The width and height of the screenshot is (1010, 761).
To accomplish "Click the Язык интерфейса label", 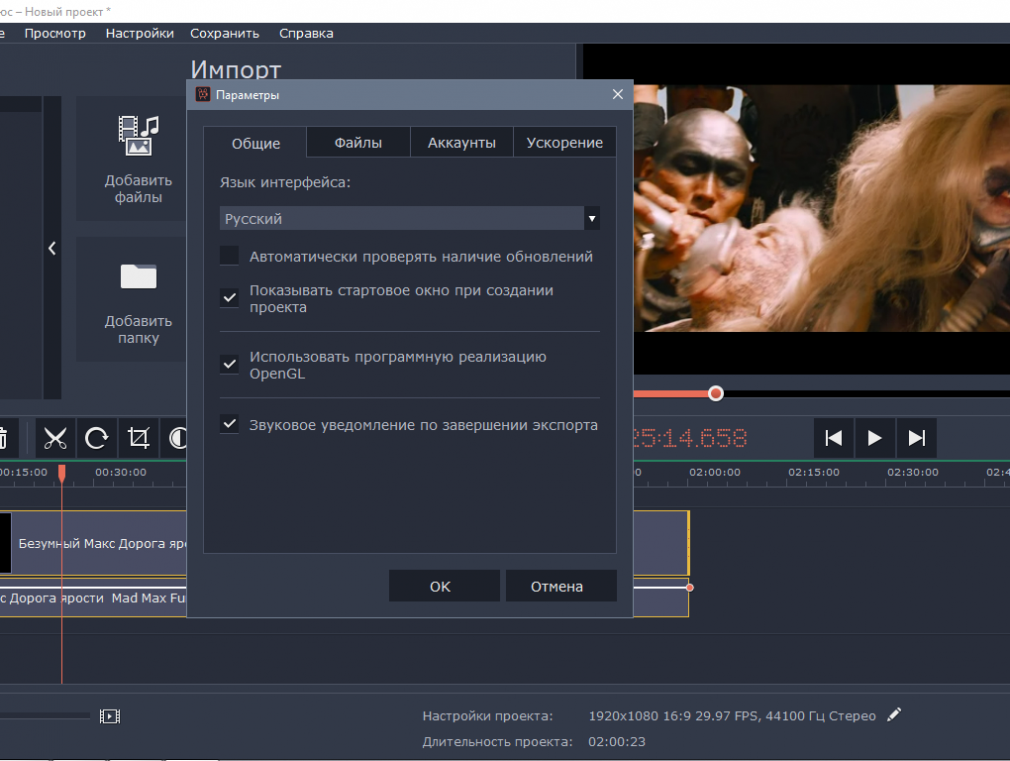I will tap(285, 182).
